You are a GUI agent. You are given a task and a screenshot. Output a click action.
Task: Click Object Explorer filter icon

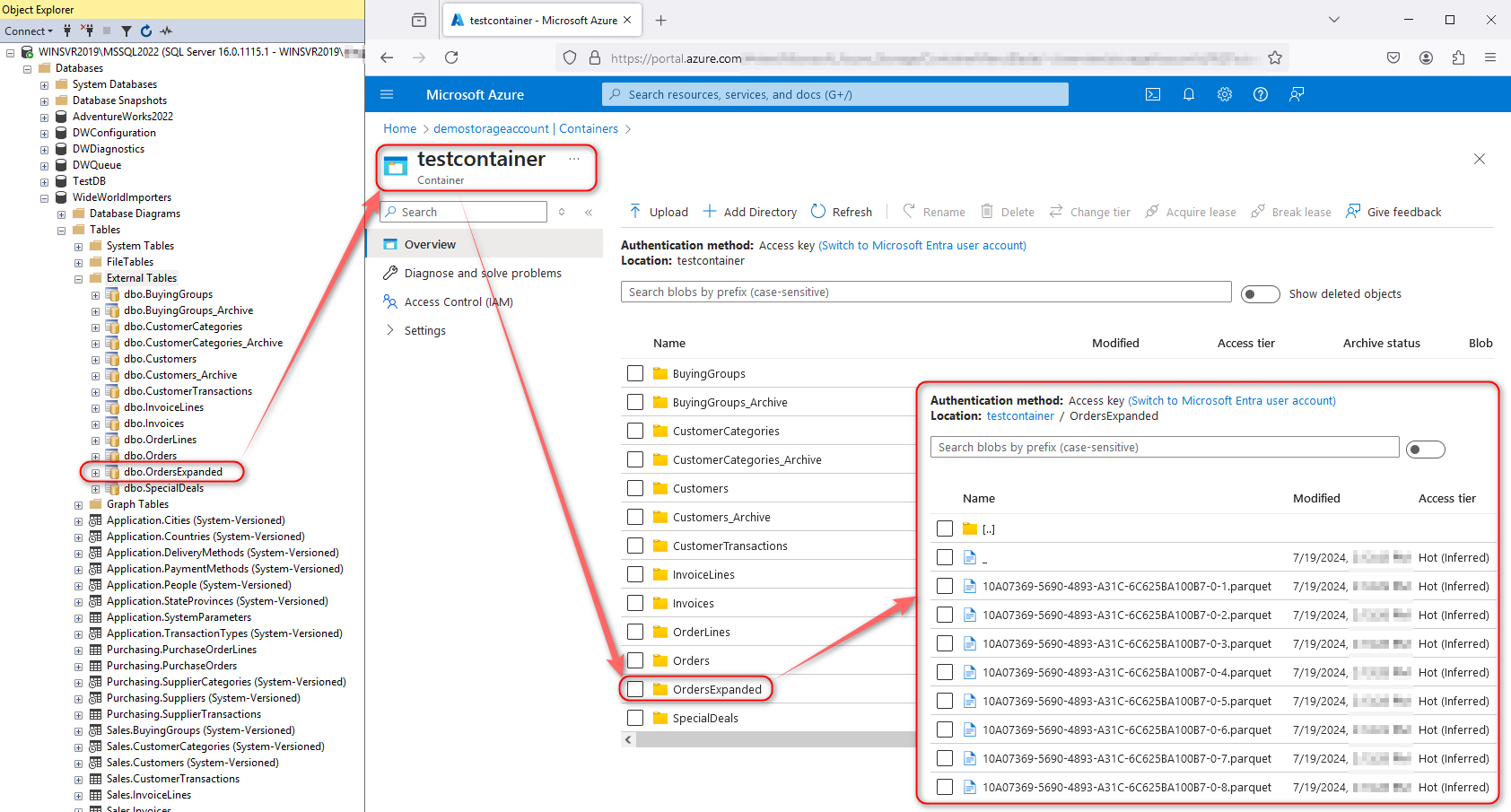127,31
